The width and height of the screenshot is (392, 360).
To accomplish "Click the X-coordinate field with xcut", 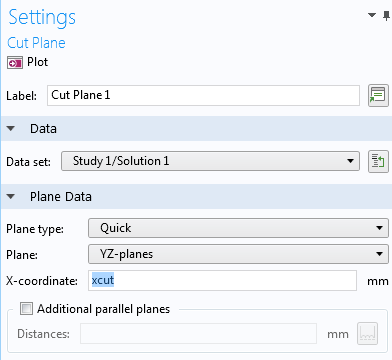I will pos(222,280).
